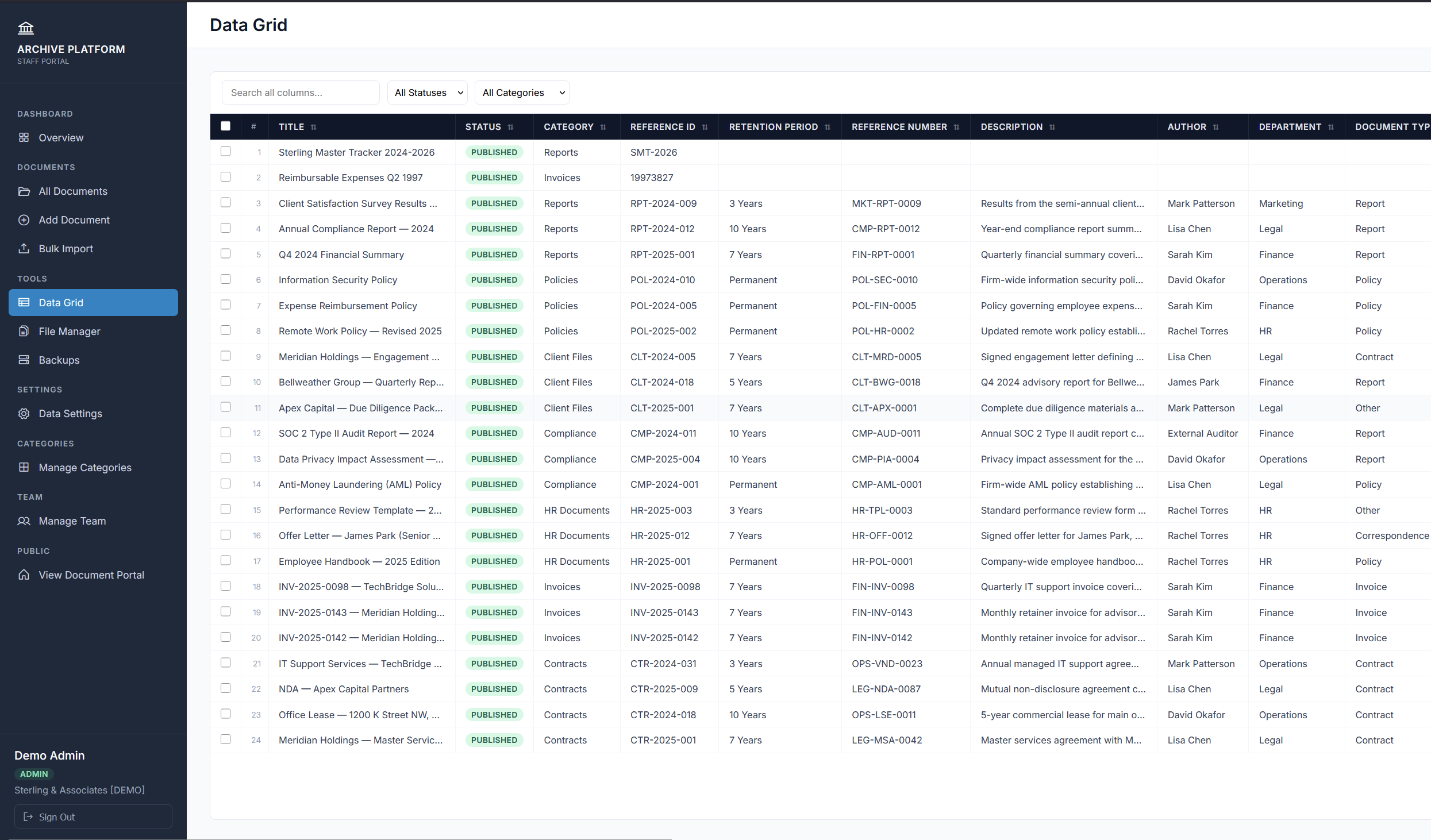
Task: Click inside the Search all columns field
Action: 300,92
